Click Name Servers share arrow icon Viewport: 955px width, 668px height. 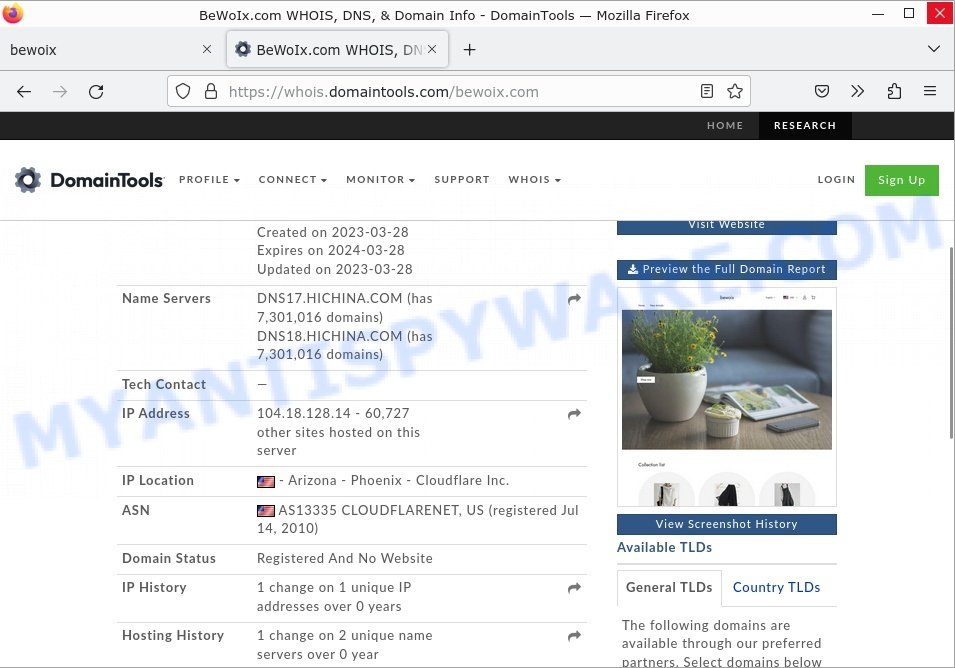coord(574,299)
